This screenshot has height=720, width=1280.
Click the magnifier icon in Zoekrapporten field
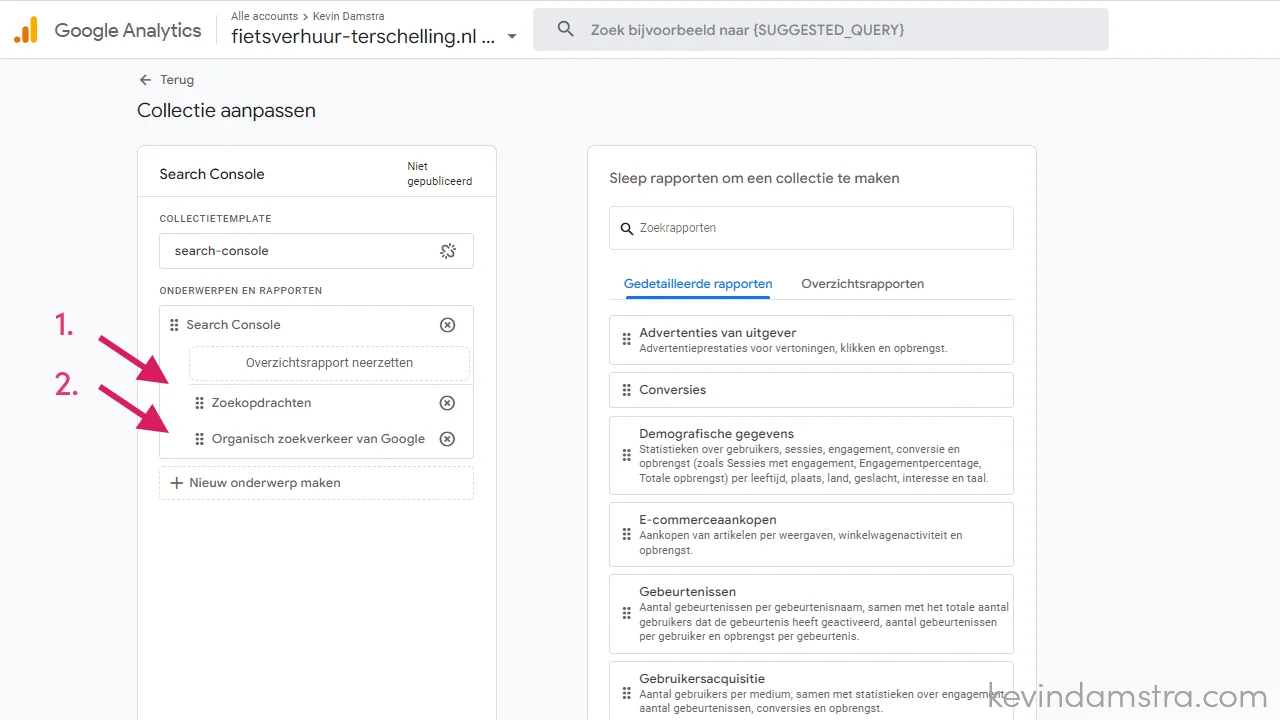[627, 229]
